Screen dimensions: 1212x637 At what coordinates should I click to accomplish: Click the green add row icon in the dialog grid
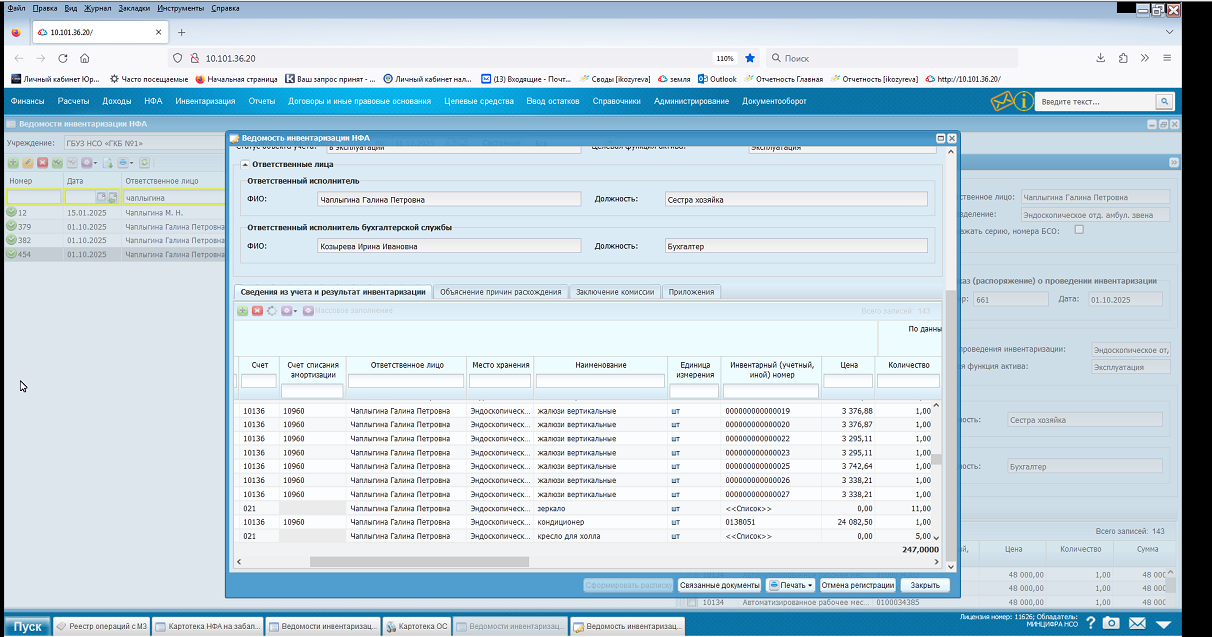click(243, 311)
